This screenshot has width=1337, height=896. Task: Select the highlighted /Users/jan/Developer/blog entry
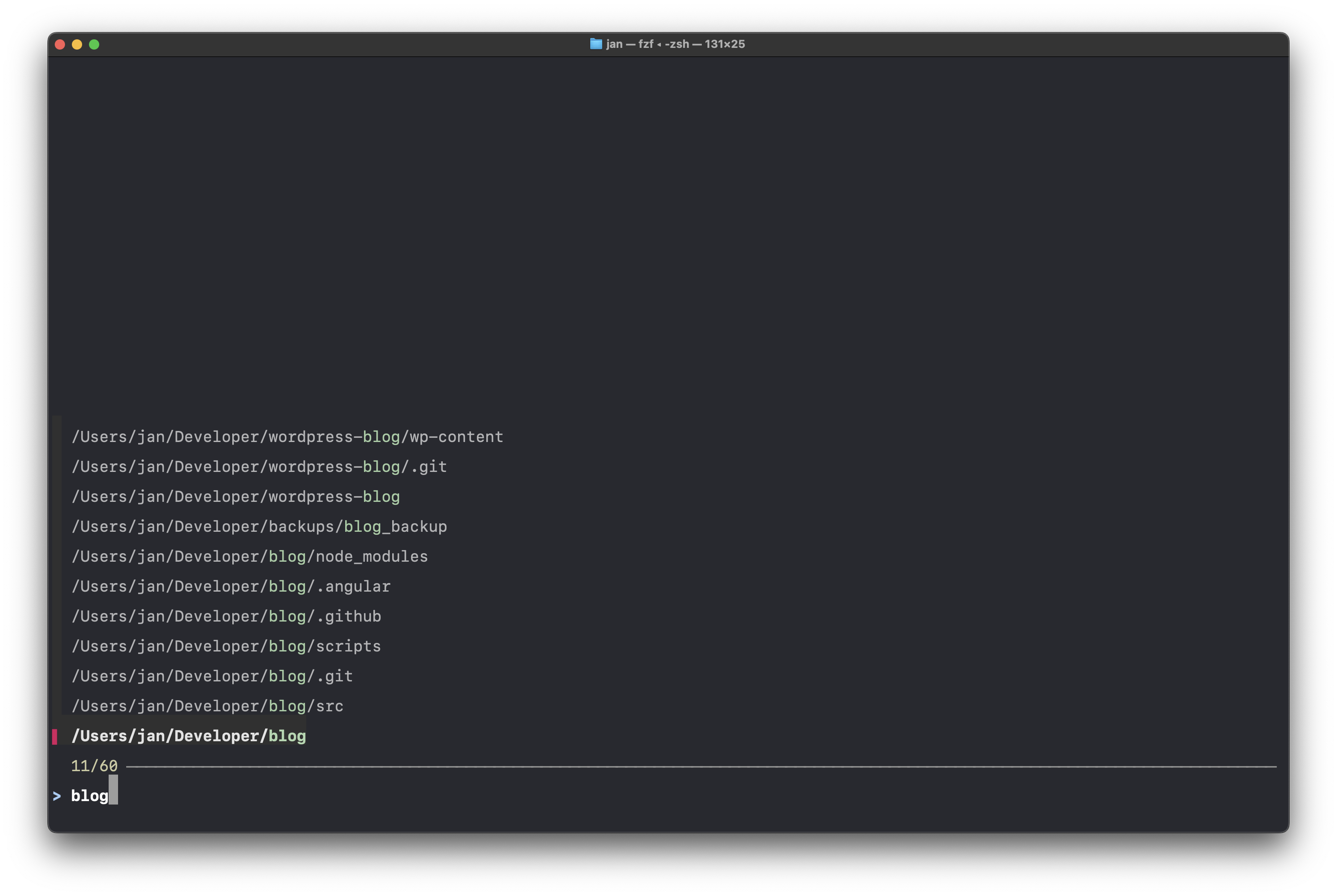coord(189,736)
